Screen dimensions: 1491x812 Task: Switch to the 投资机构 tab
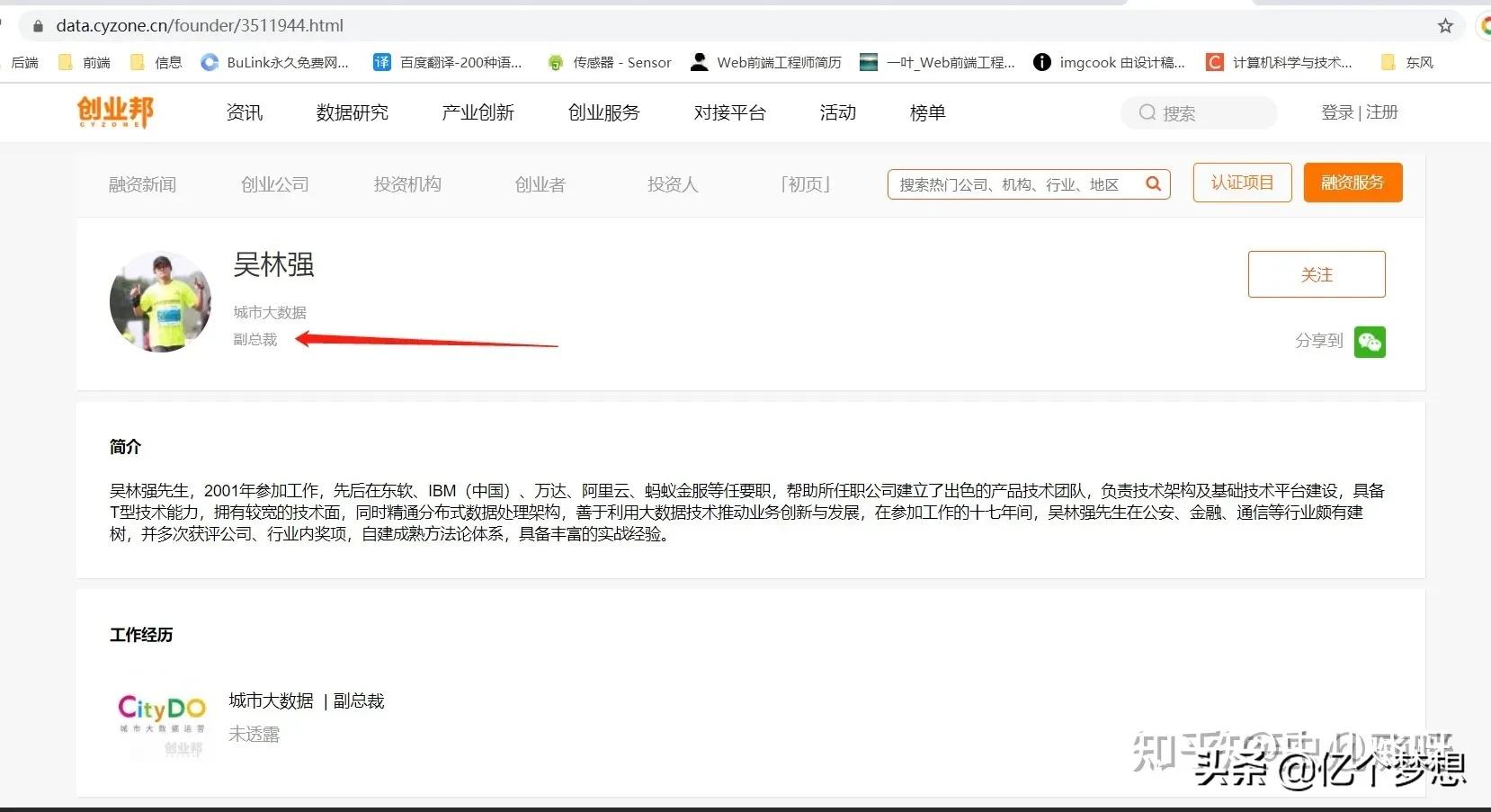pyautogui.click(x=406, y=183)
